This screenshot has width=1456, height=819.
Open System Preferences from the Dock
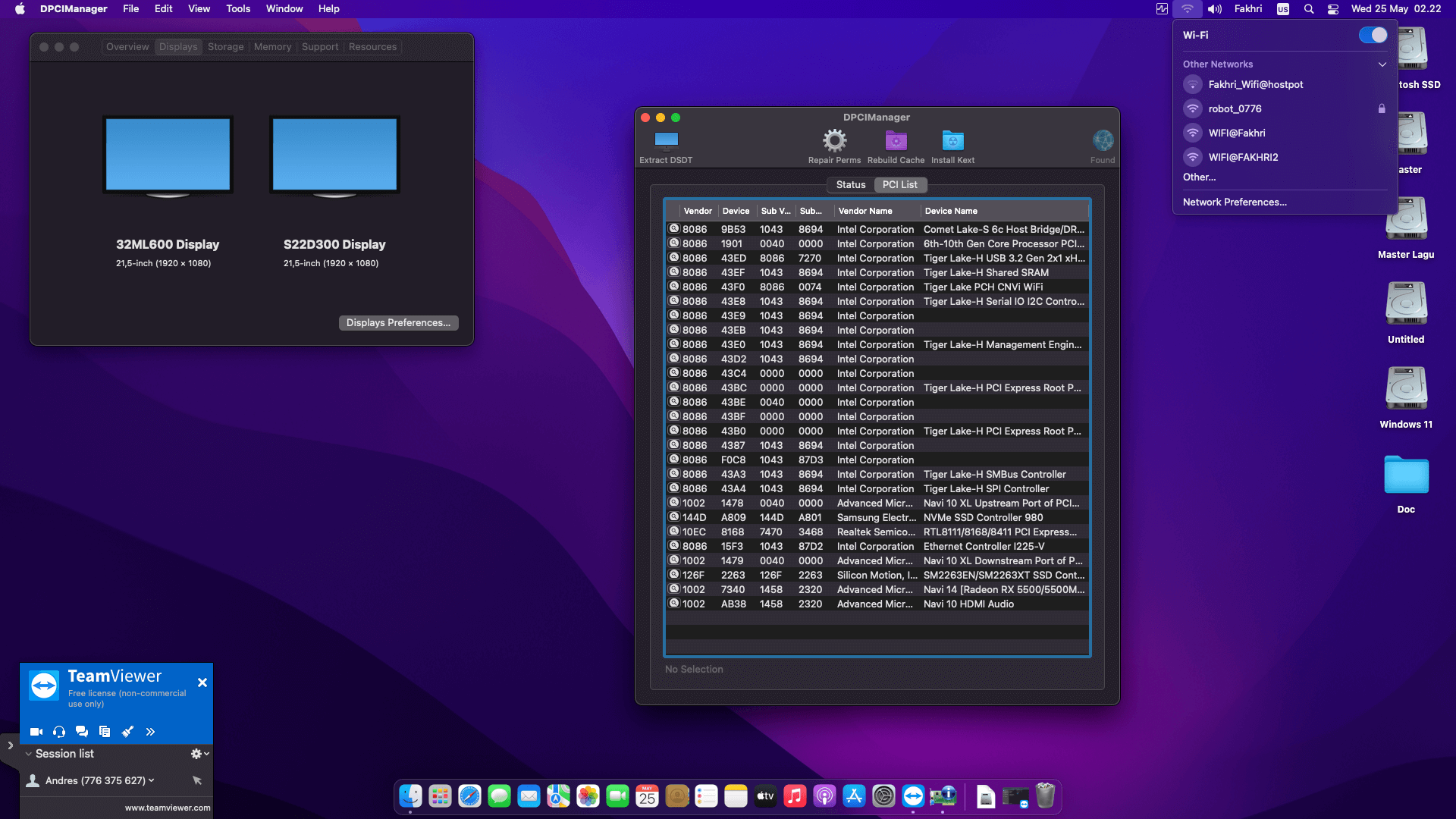(x=883, y=795)
